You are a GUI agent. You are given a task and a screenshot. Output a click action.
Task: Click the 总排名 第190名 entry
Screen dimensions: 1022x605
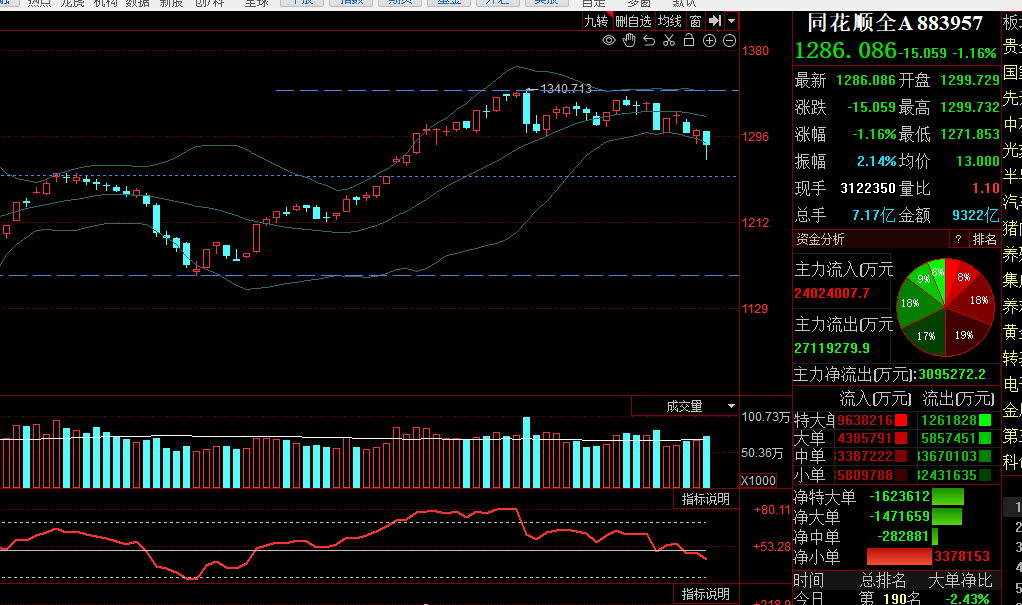tap(890, 598)
